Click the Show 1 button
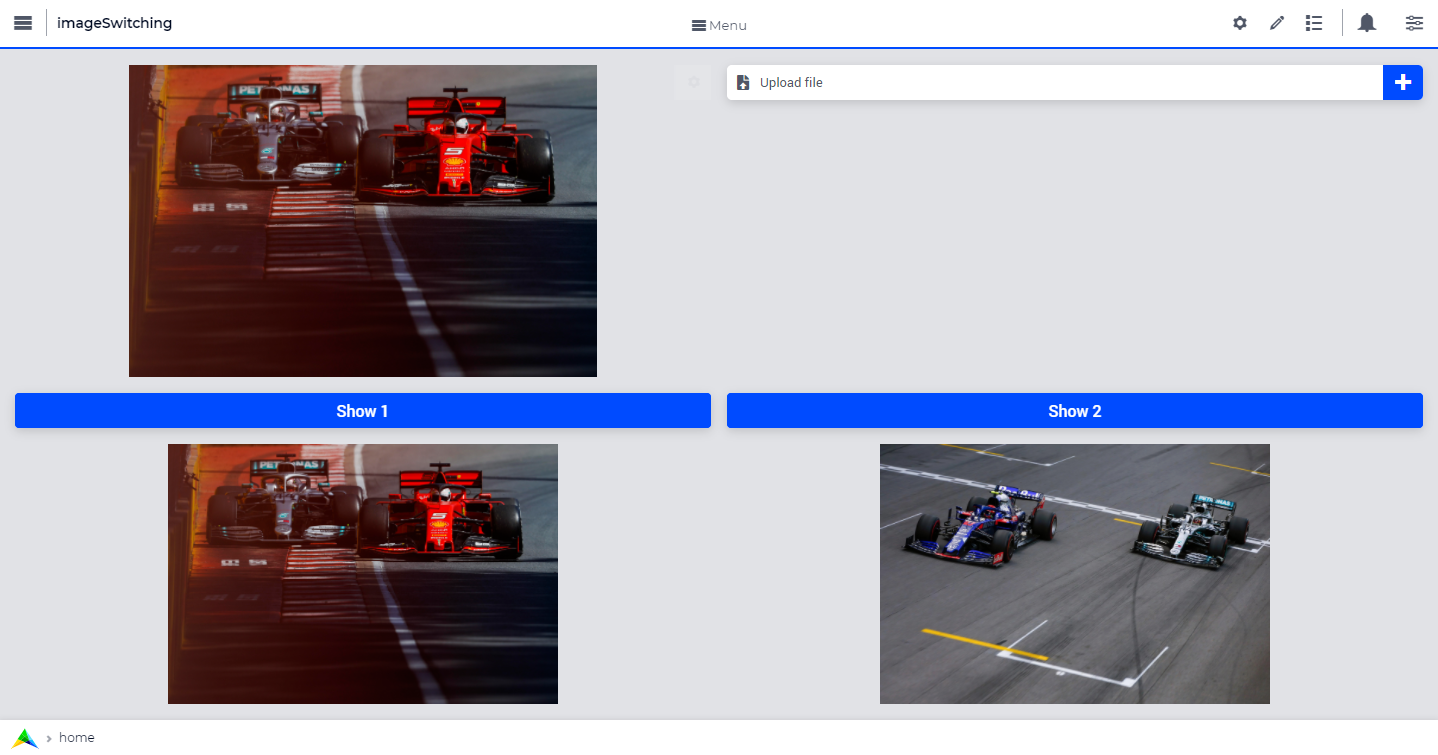 click(x=363, y=411)
